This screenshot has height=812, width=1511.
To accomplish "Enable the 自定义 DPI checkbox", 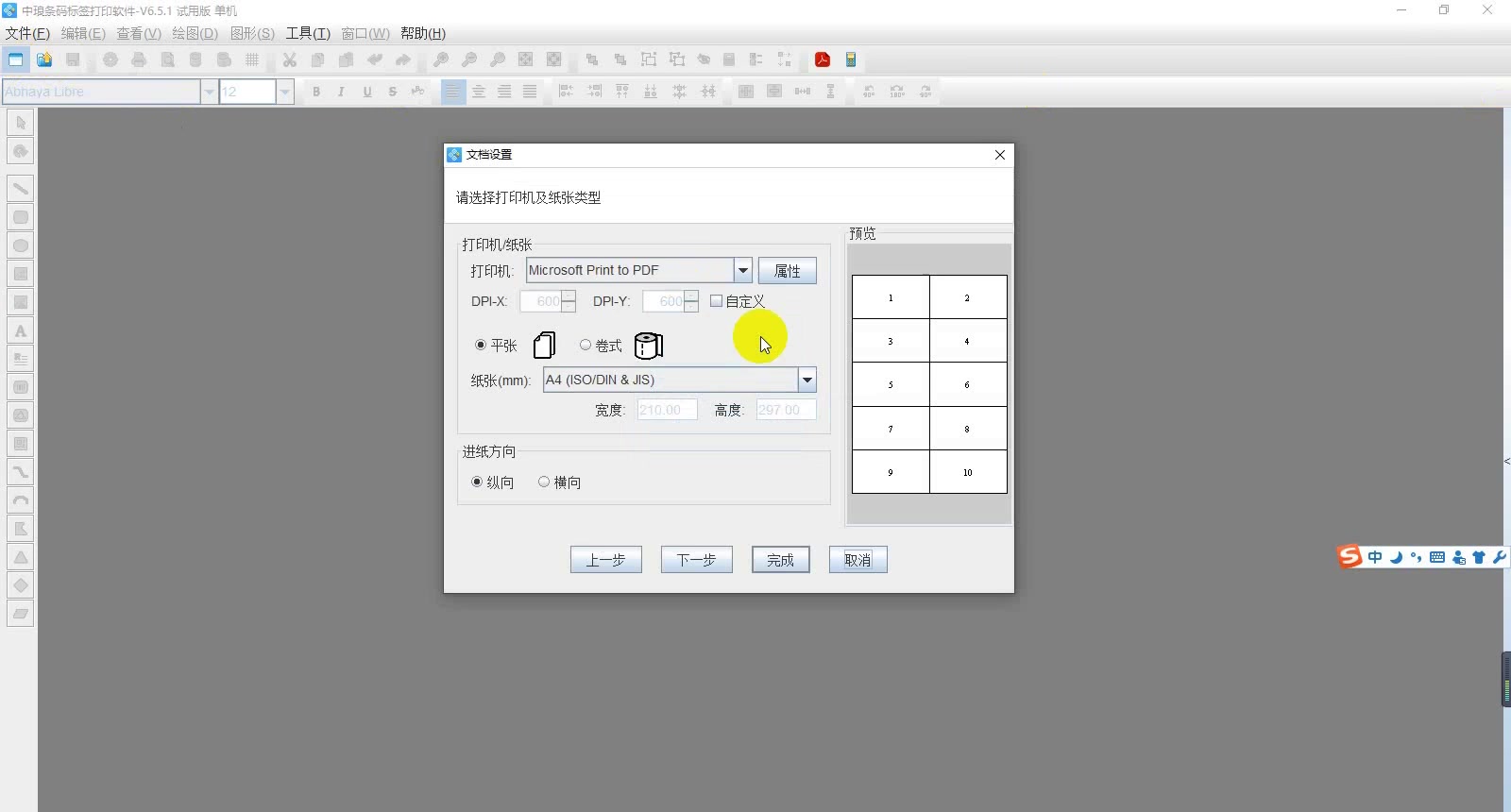I will (x=717, y=301).
